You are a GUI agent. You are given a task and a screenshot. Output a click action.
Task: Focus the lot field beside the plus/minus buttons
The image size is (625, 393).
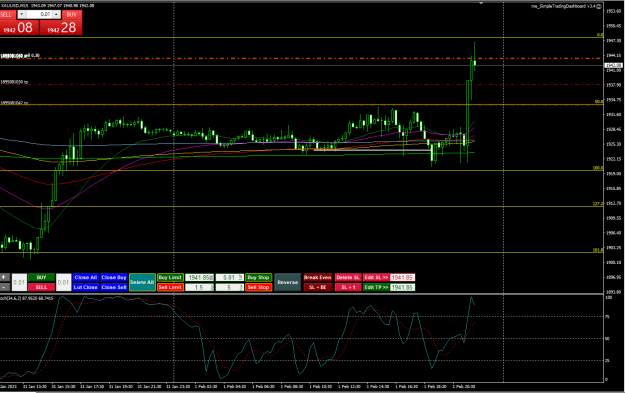tap(19, 282)
